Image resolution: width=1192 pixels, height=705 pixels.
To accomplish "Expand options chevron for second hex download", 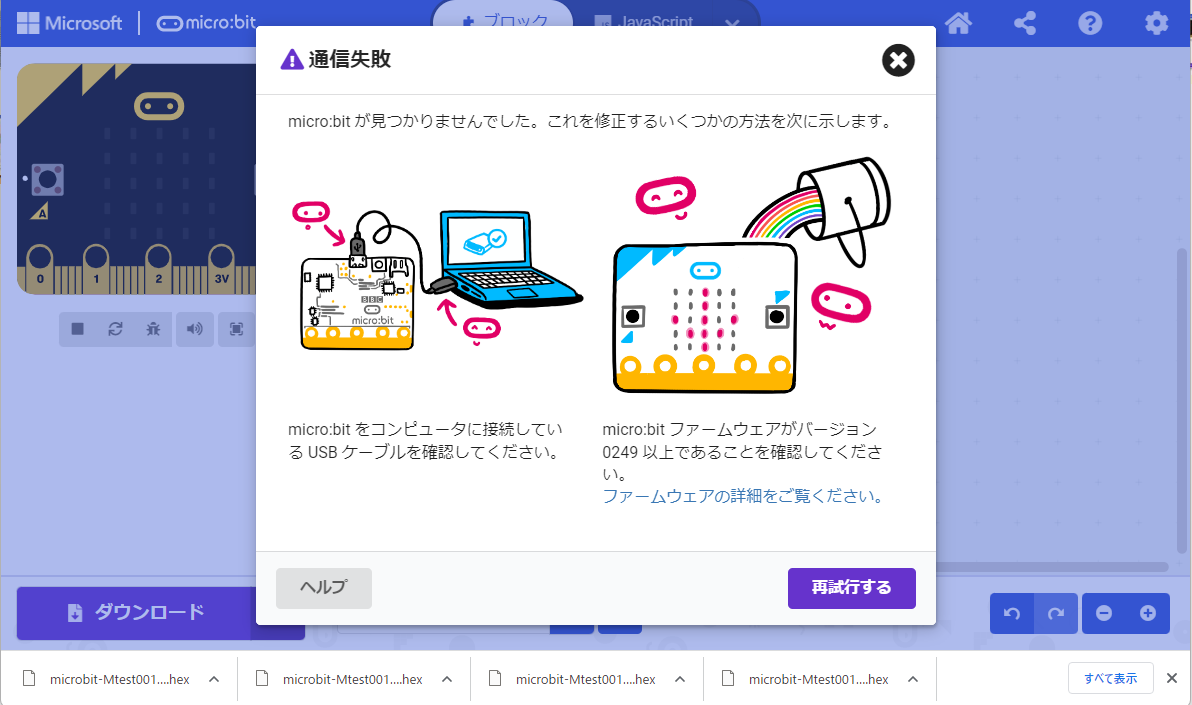I will point(447,679).
